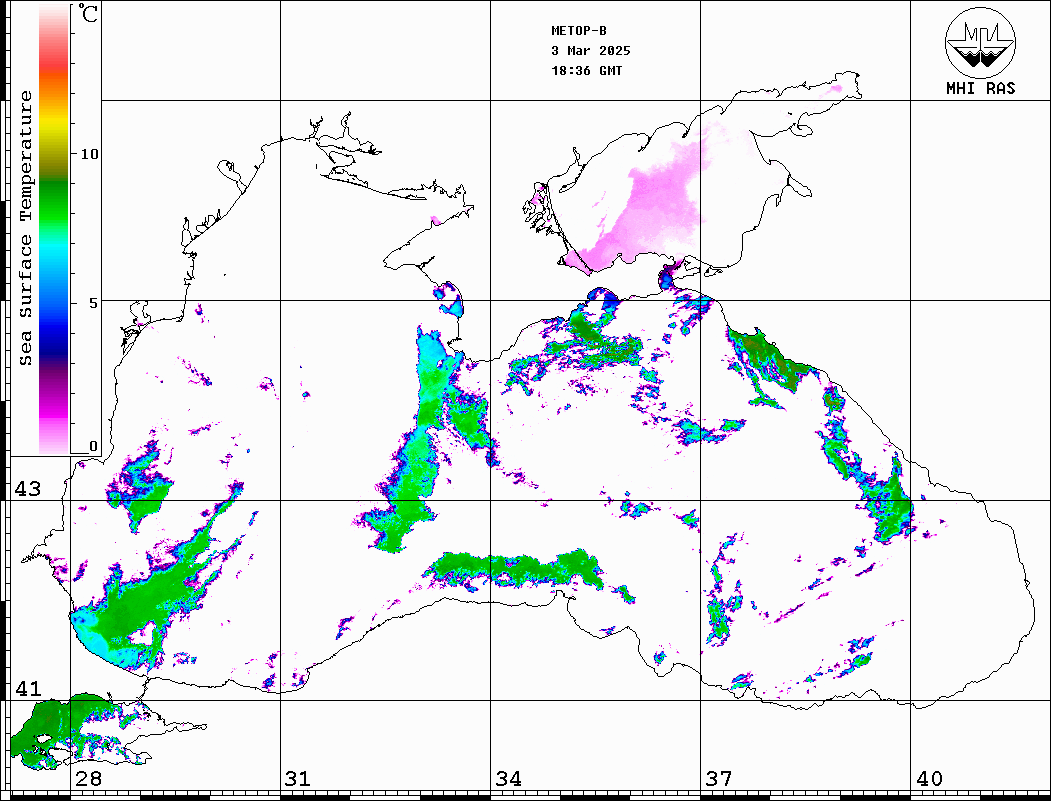Click the '5' tick on color scale
This screenshot has width=1051, height=801.
pos(93,303)
